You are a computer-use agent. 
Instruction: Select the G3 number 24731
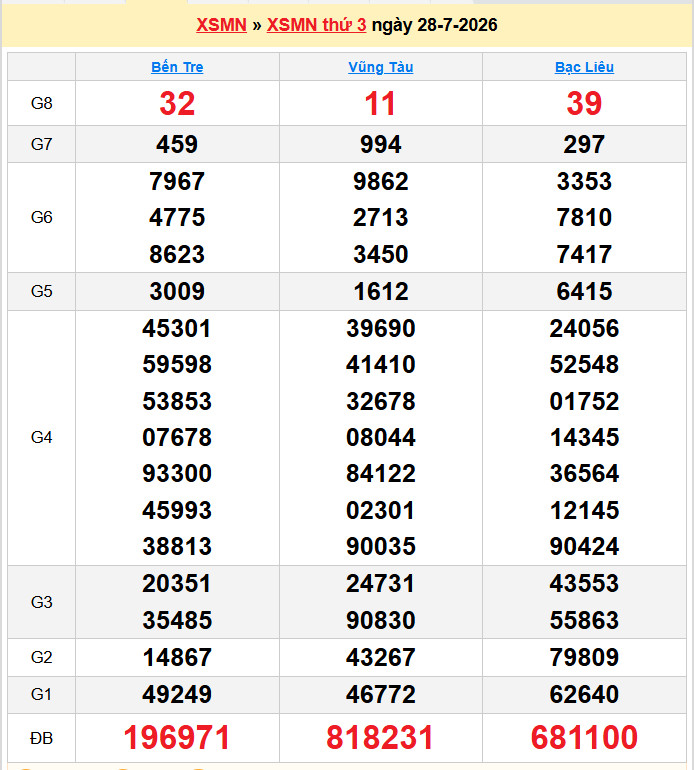pyautogui.click(x=381, y=583)
